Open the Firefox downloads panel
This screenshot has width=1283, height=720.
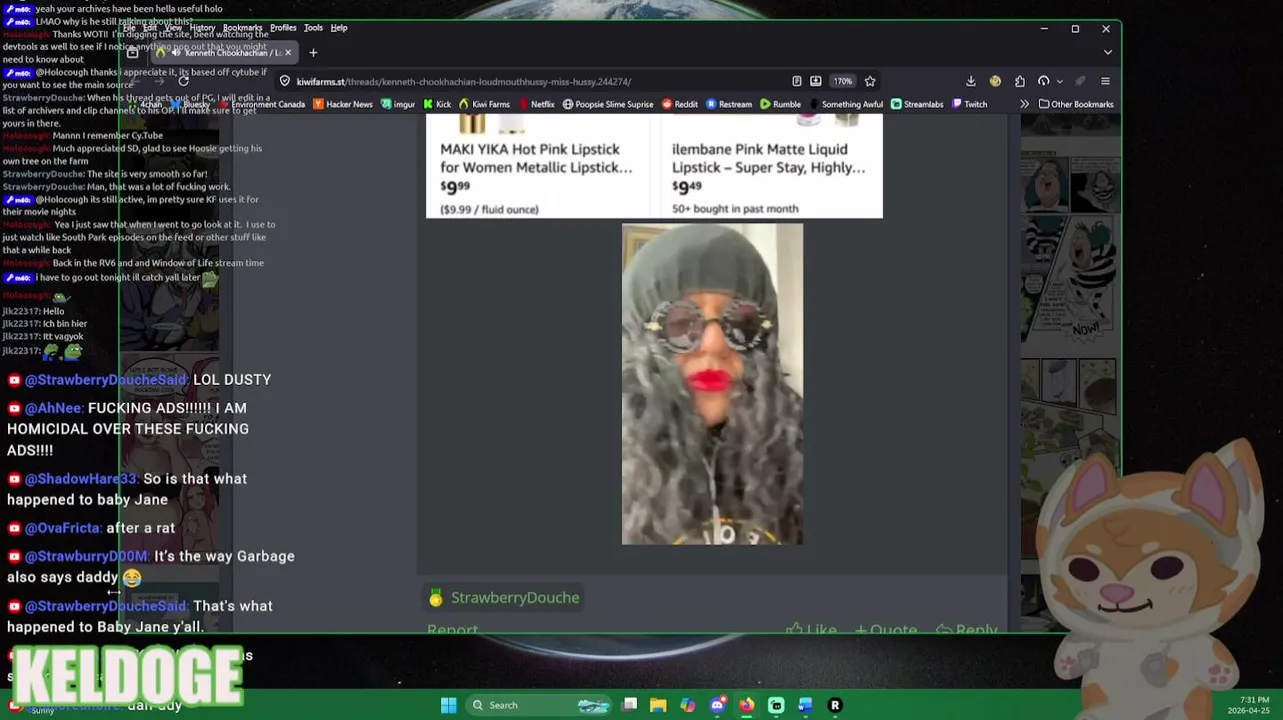pyautogui.click(x=971, y=81)
